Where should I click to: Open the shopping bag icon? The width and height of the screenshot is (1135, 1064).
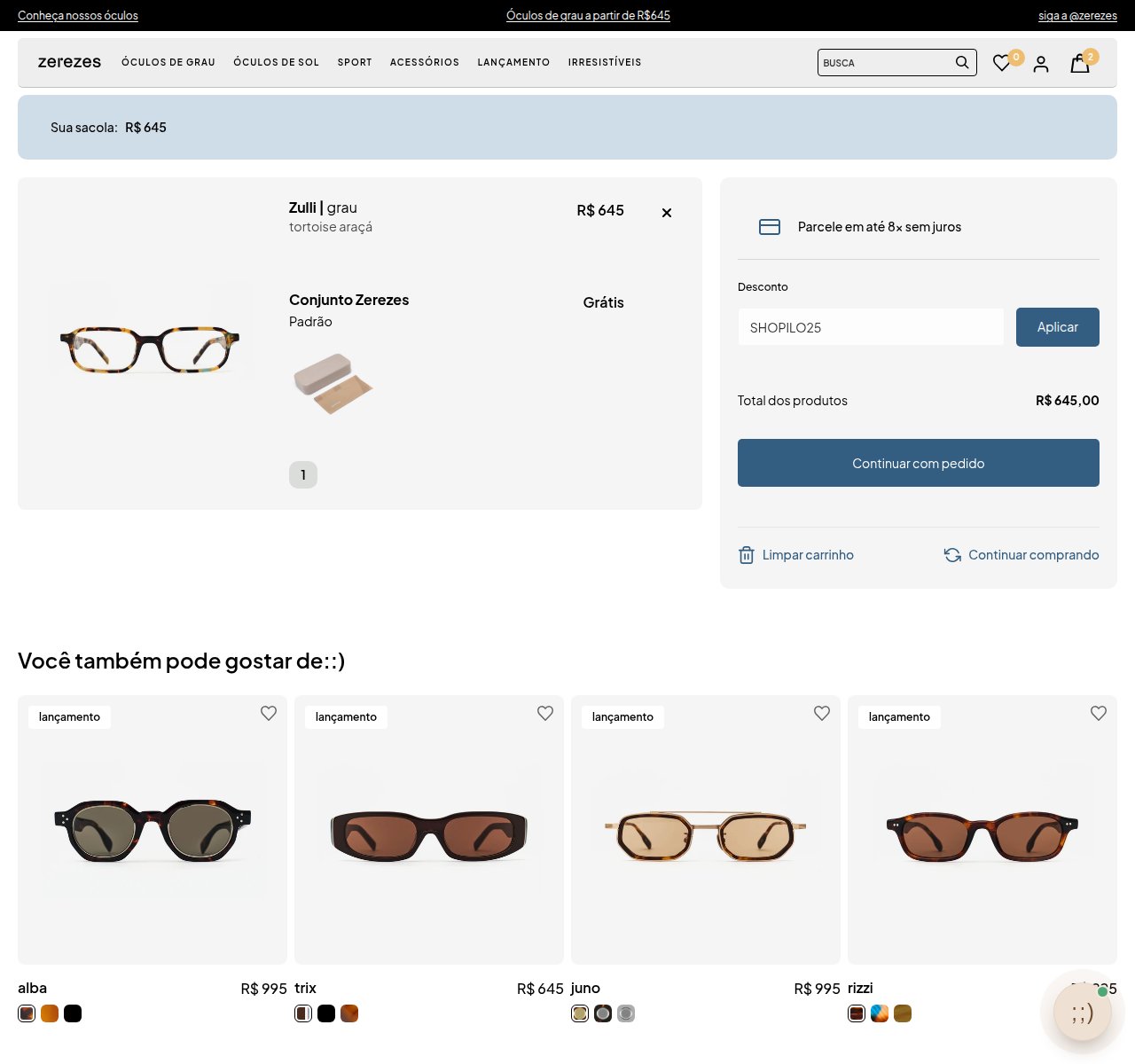click(1080, 63)
